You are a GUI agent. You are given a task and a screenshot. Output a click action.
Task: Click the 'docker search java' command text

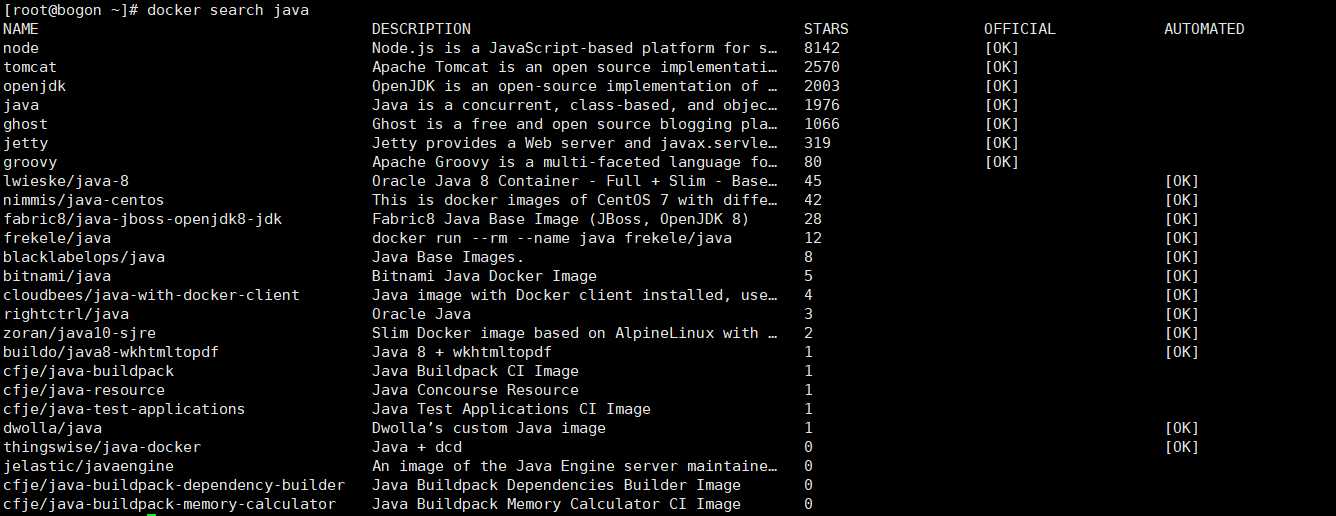coord(228,10)
